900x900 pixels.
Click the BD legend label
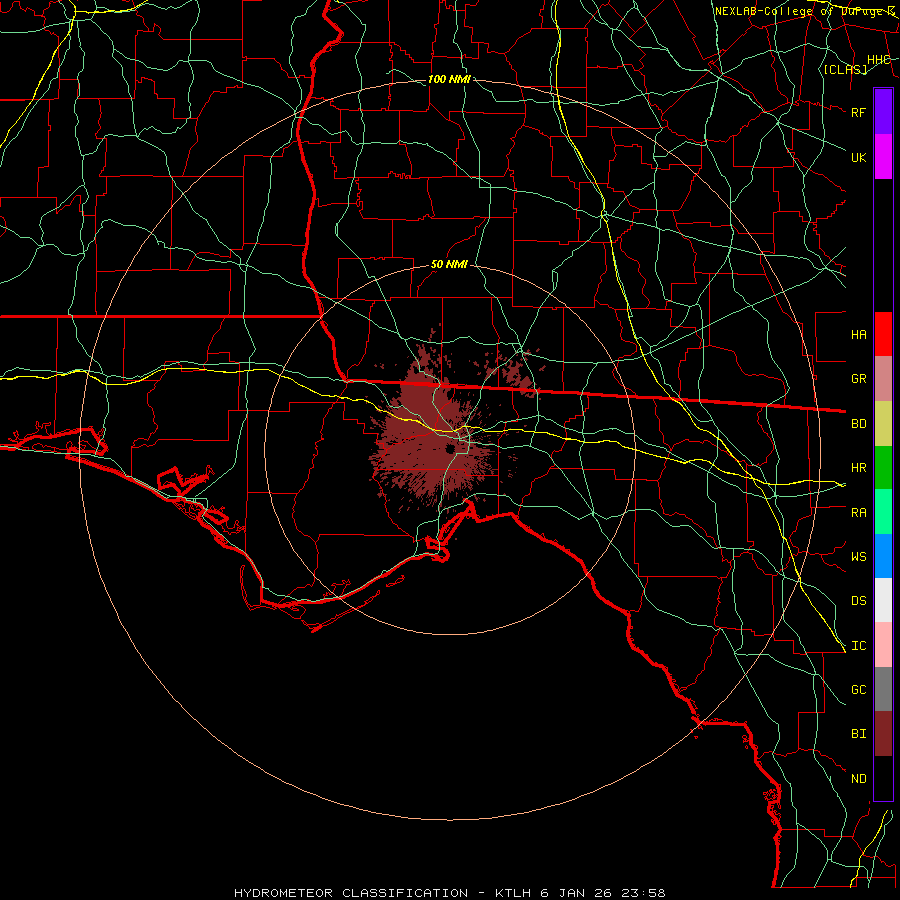pos(859,424)
